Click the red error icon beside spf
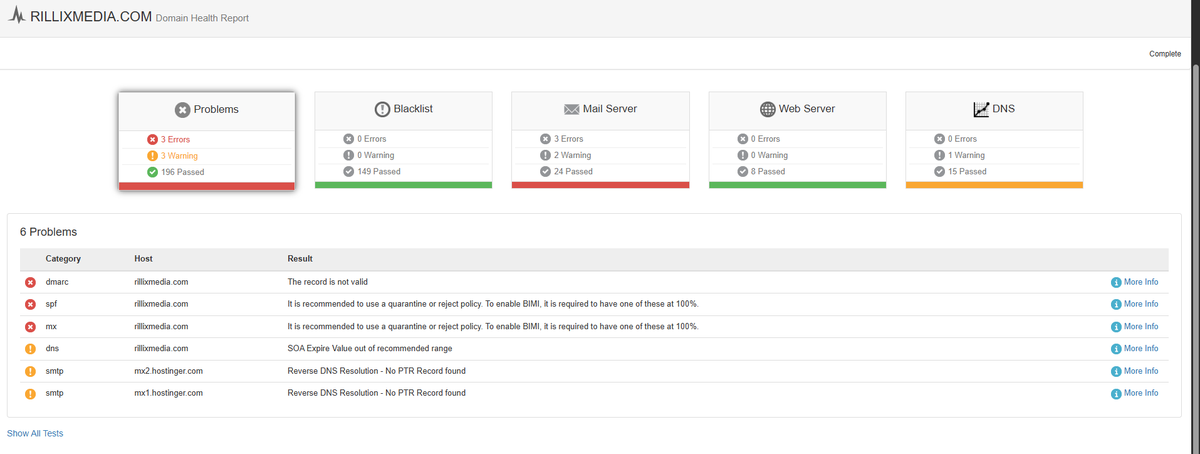The width and height of the screenshot is (1200, 454). click(x=30, y=304)
